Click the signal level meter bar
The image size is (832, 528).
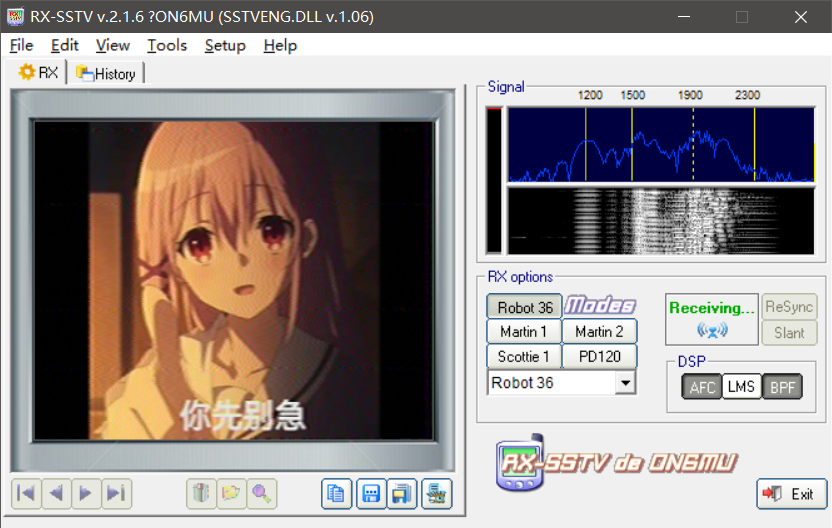point(494,180)
